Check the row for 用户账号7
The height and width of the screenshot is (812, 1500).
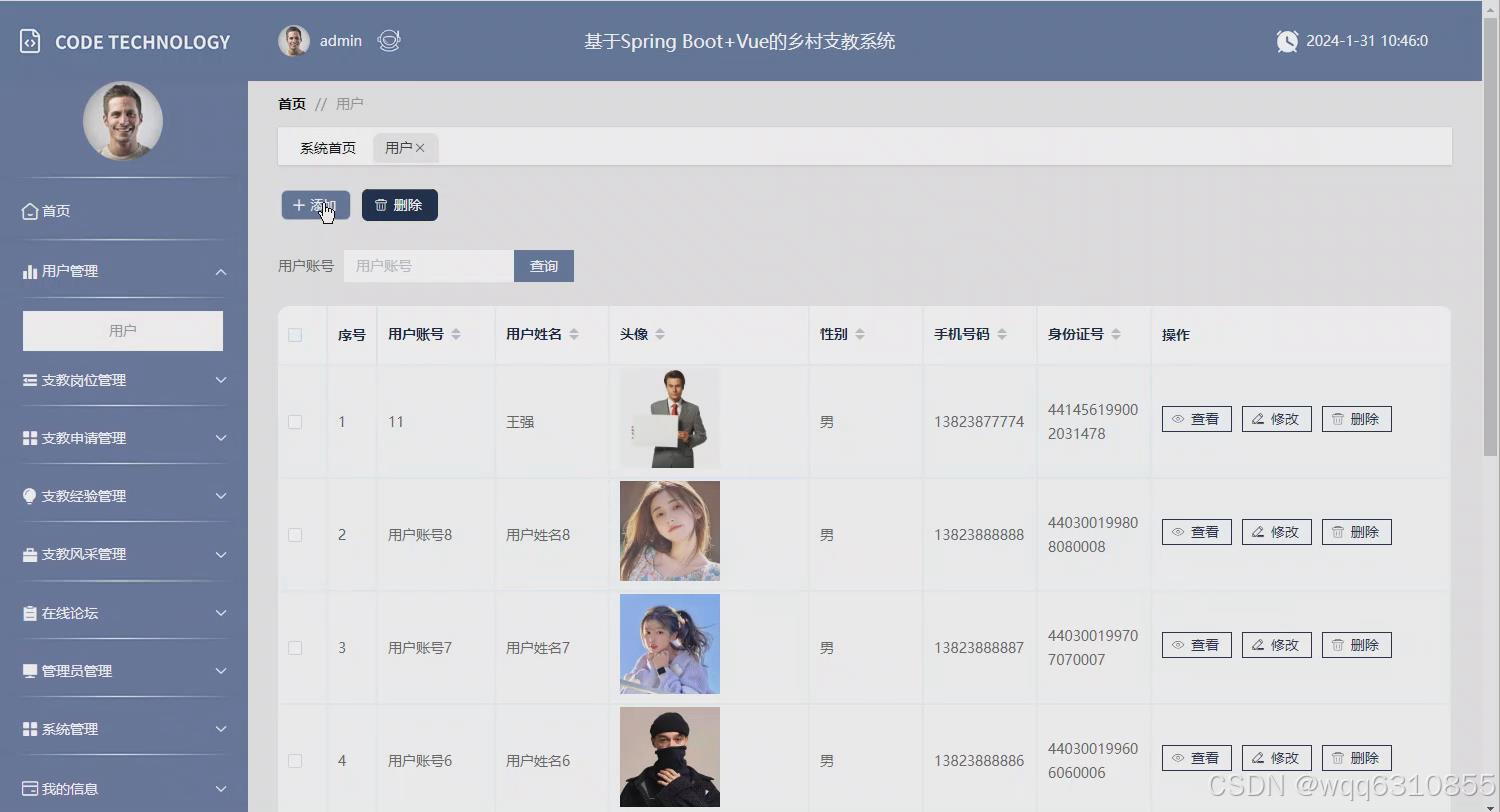coord(295,648)
